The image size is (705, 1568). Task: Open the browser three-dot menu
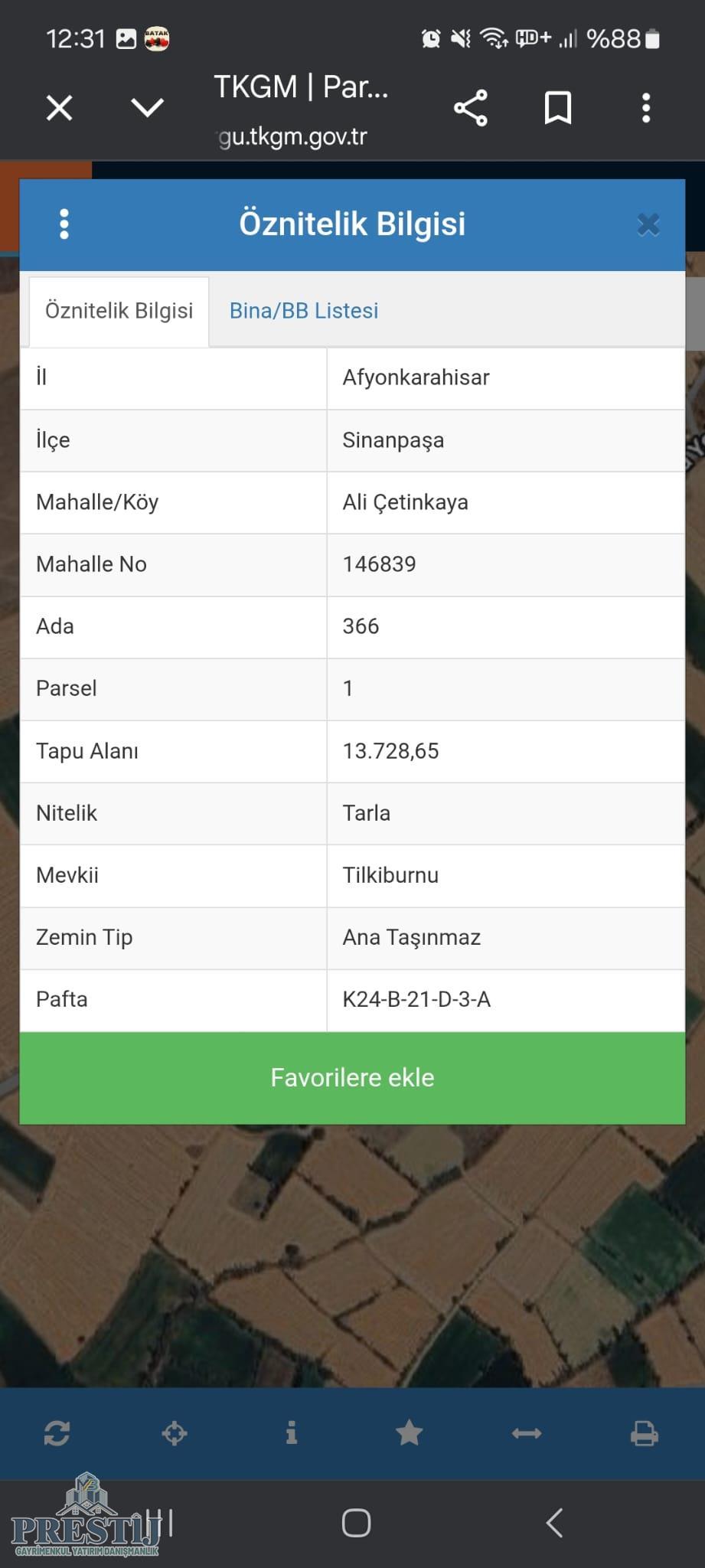coord(646,108)
